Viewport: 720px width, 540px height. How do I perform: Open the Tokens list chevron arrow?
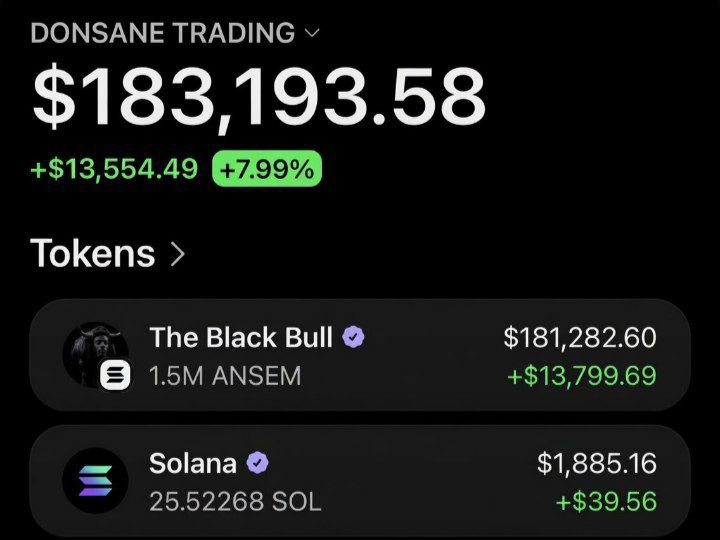[x=178, y=254]
